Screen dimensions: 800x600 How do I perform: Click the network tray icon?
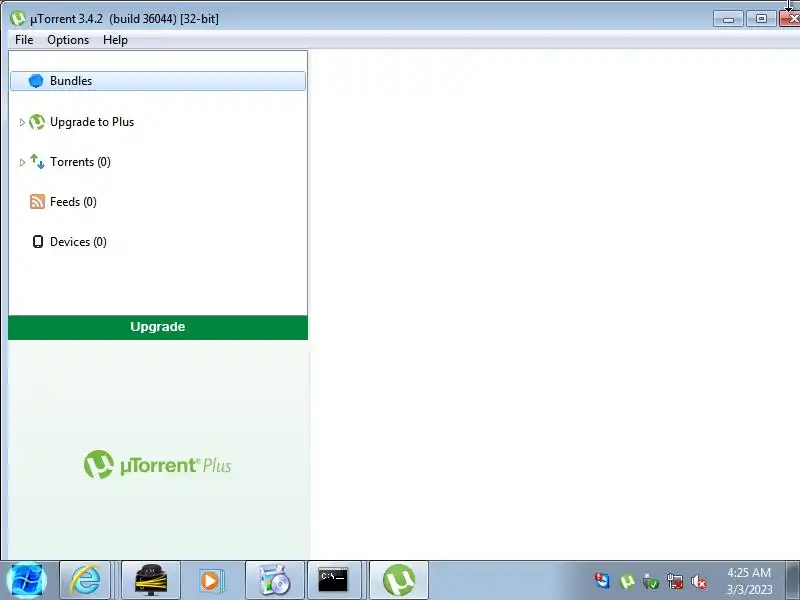[x=674, y=581]
